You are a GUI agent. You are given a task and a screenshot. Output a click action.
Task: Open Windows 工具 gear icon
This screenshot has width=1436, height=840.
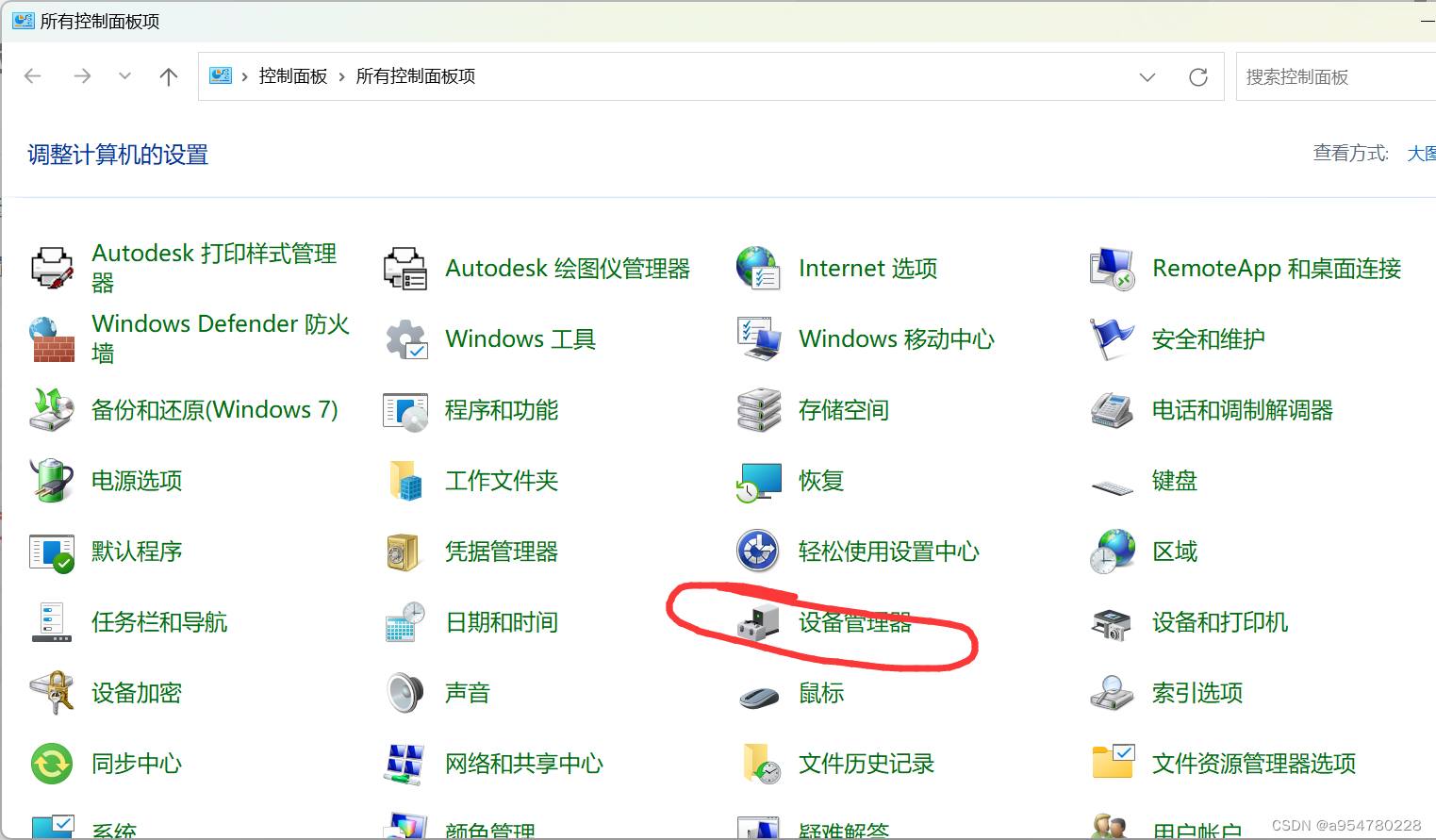405,339
